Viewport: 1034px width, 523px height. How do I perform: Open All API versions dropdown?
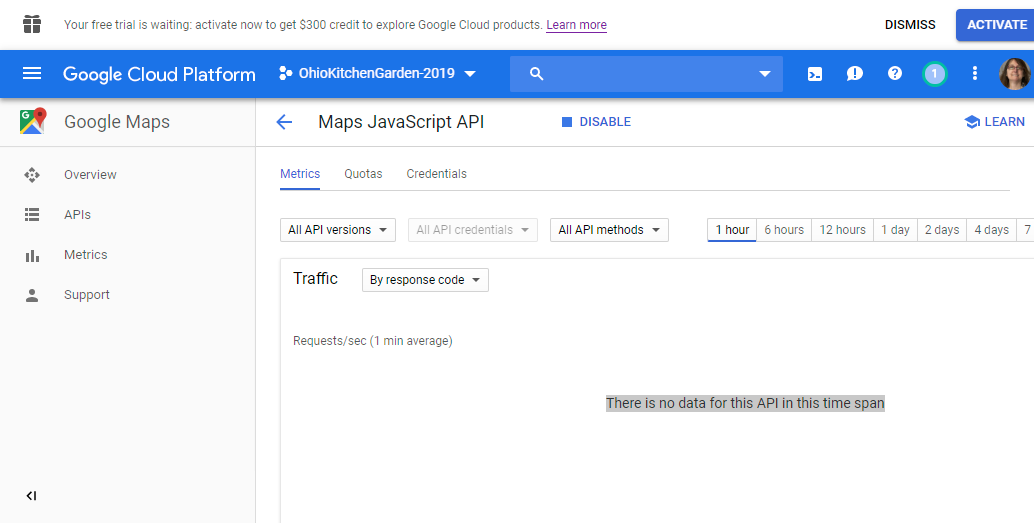pyautogui.click(x=338, y=230)
